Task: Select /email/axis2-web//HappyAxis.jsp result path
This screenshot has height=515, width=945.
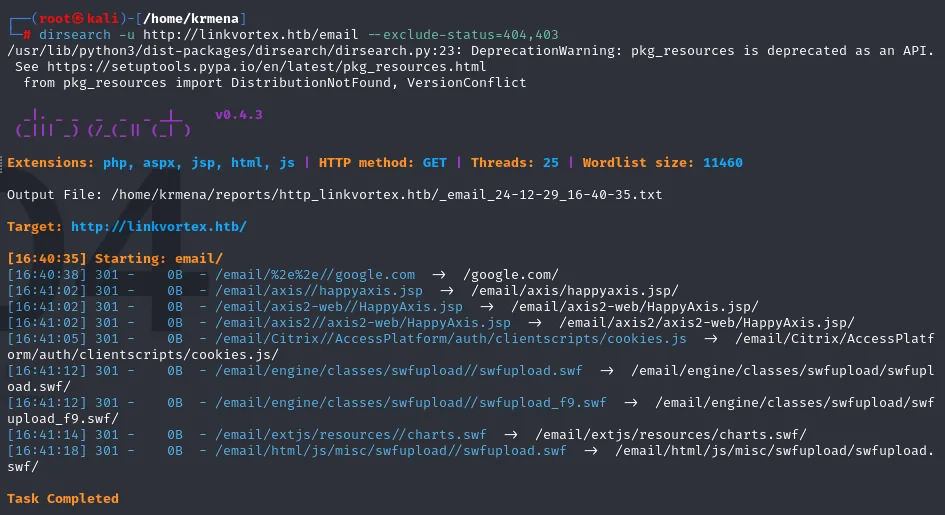Action: tap(339, 307)
